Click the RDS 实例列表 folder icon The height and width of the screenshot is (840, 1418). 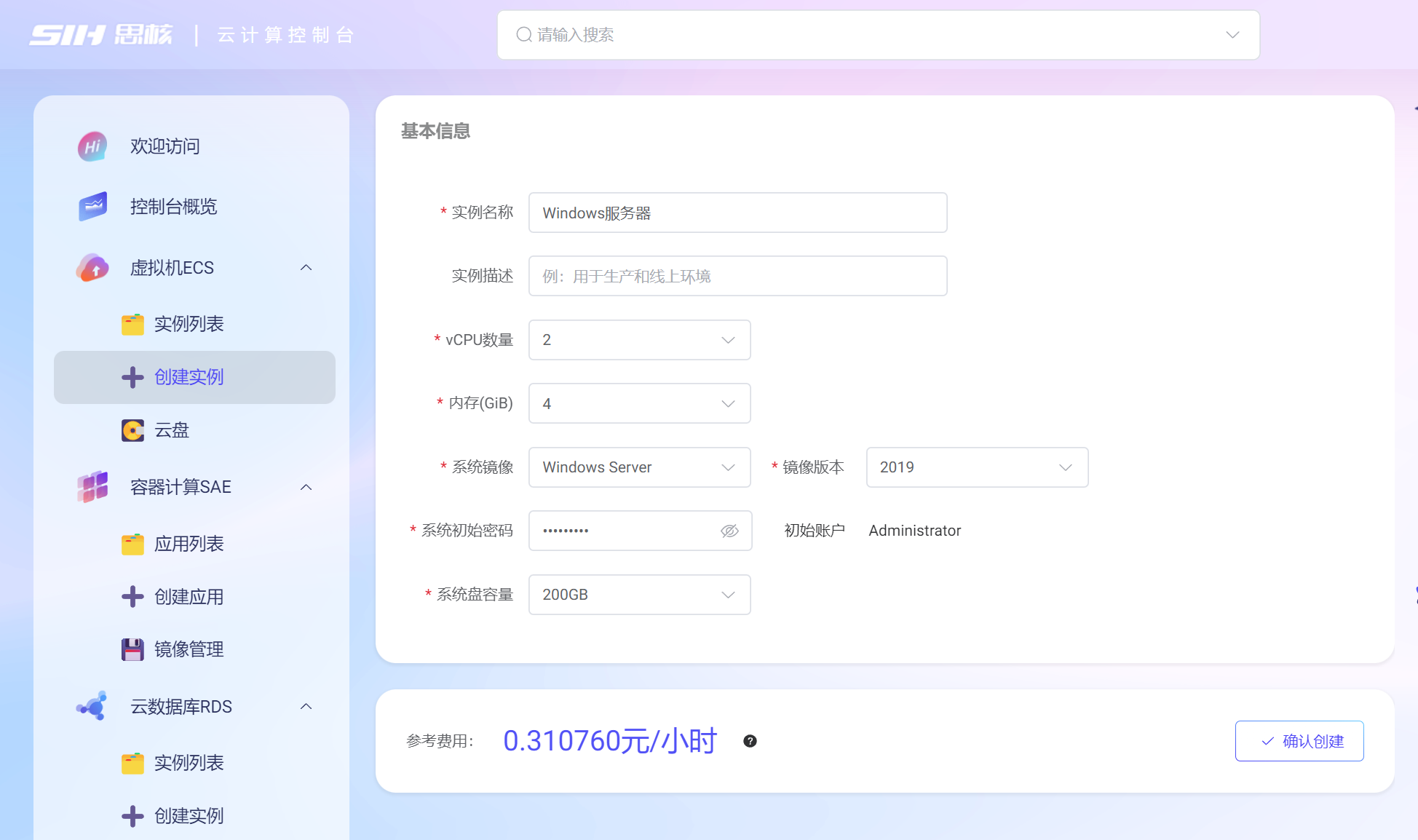coord(132,763)
